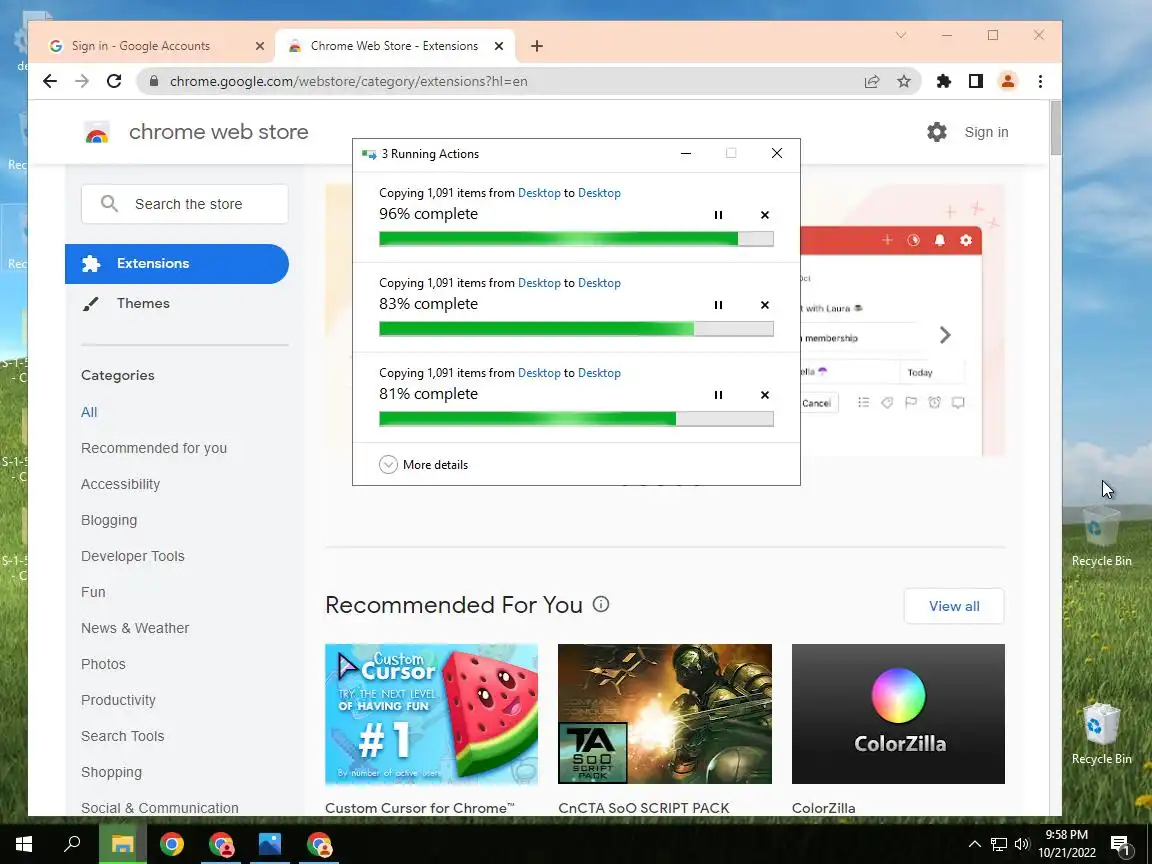
Task: Bookmark this page with the star
Action: tap(904, 81)
